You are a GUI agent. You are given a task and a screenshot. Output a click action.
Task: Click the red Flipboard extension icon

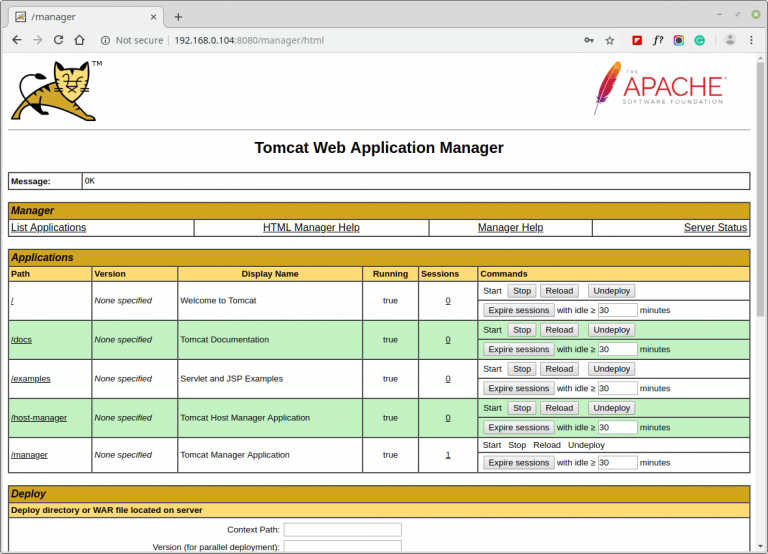(x=636, y=40)
